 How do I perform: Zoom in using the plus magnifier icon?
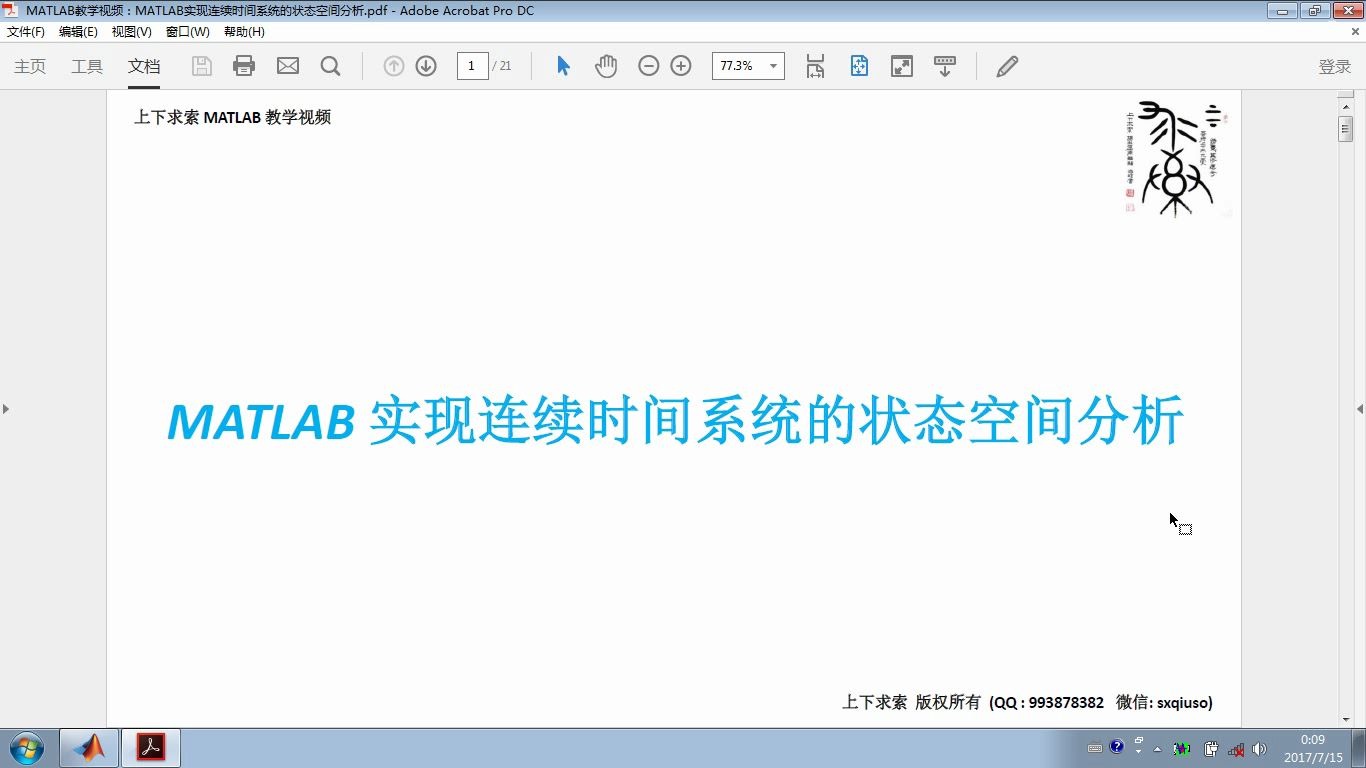681,65
